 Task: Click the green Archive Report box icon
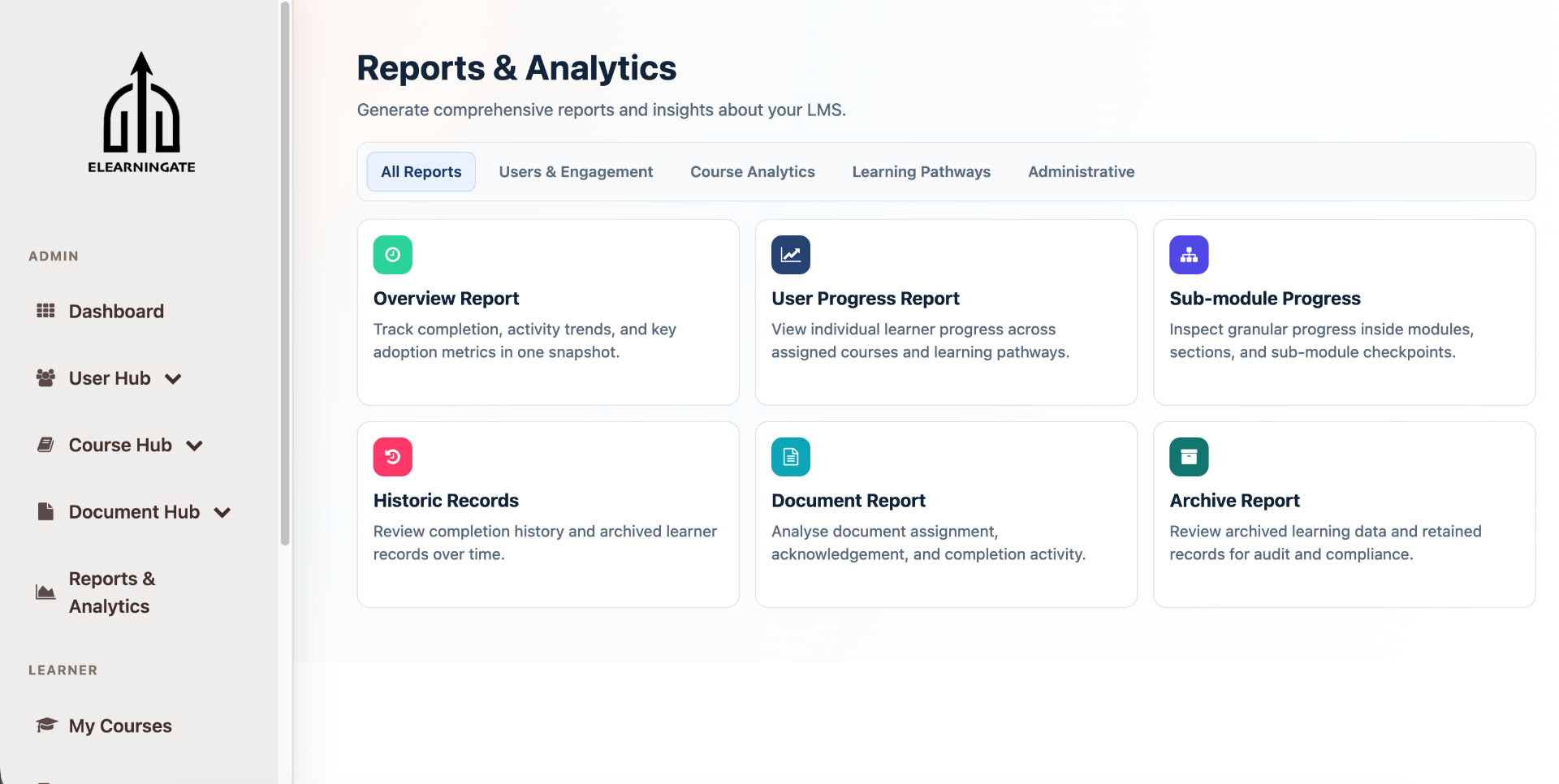click(x=1189, y=457)
